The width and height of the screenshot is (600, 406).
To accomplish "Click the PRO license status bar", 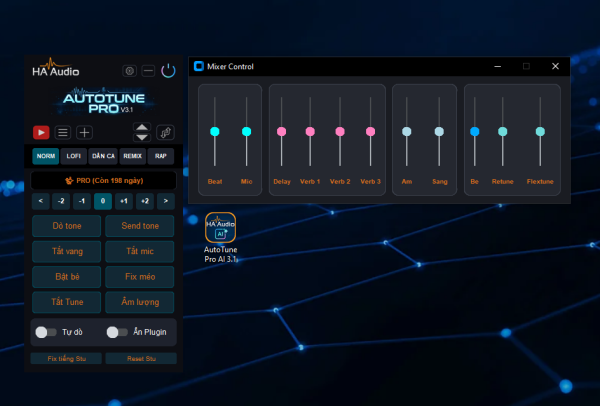I will (x=103, y=181).
